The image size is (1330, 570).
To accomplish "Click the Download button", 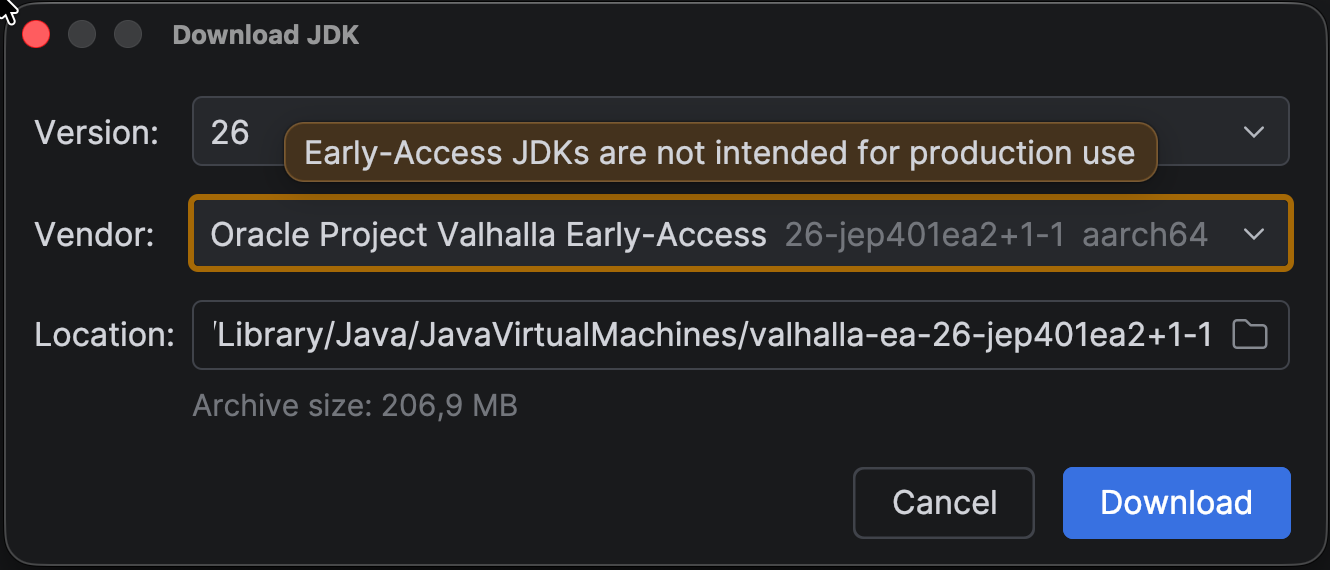I will coord(1176,502).
